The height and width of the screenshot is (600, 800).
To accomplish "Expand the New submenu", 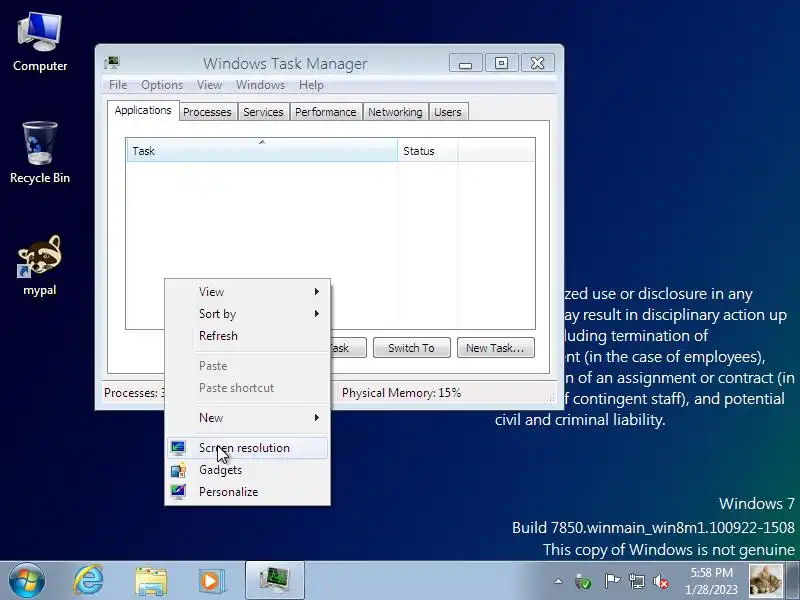I will 247,418.
